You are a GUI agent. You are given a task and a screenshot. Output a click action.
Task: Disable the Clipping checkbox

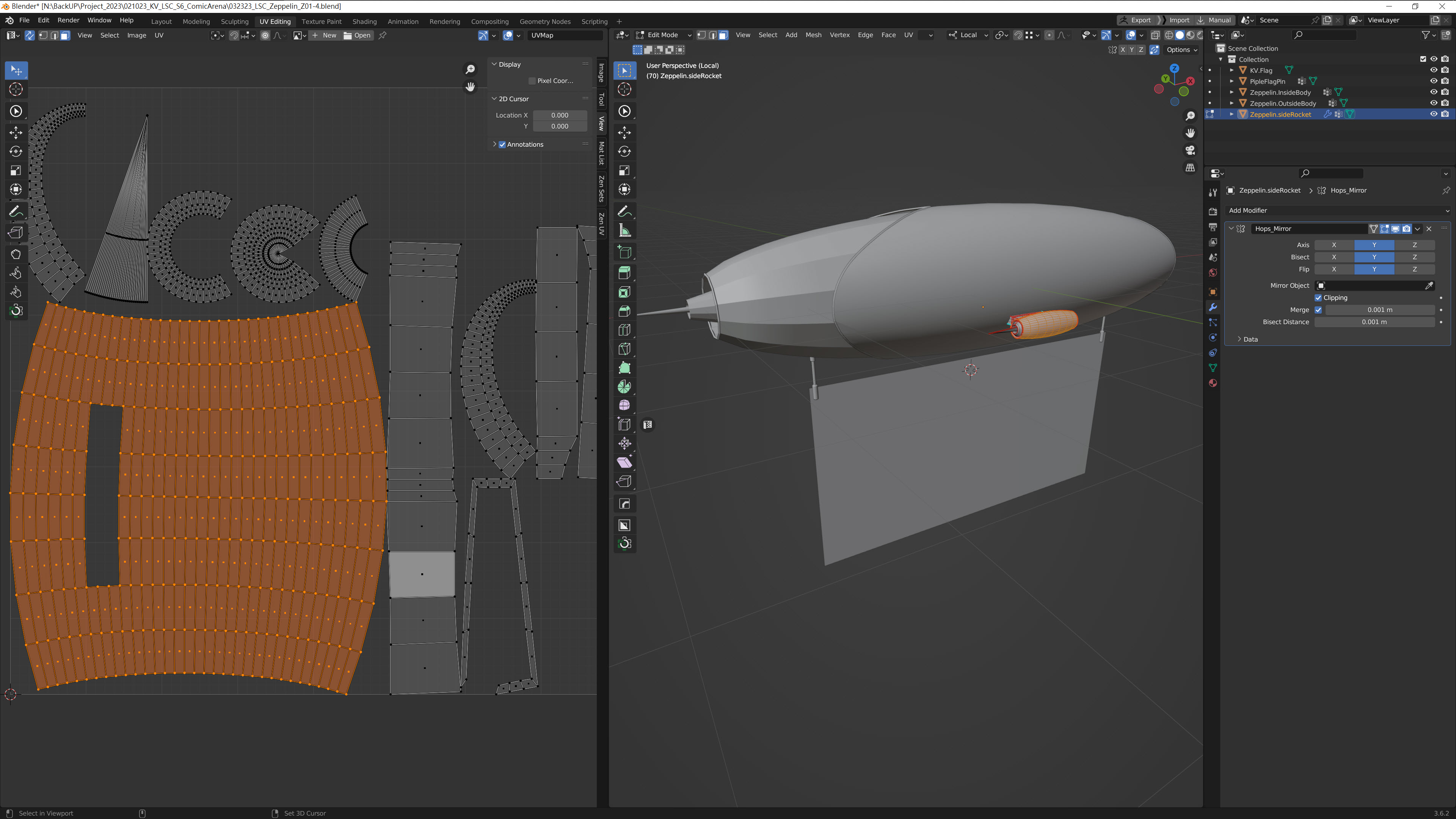pyautogui.click(x=1318, y=298)
